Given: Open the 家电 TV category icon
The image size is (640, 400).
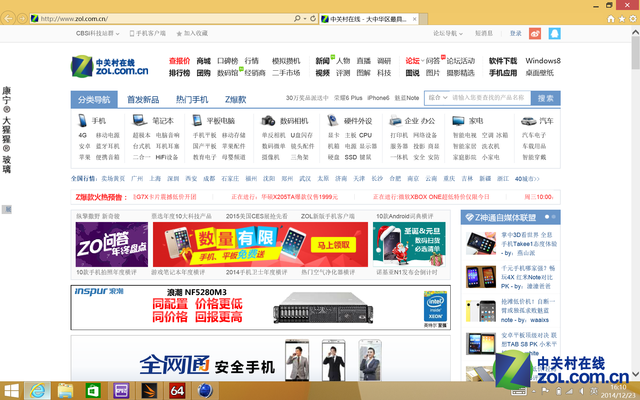Looking at the screenshot, I should tap(458, 121).
